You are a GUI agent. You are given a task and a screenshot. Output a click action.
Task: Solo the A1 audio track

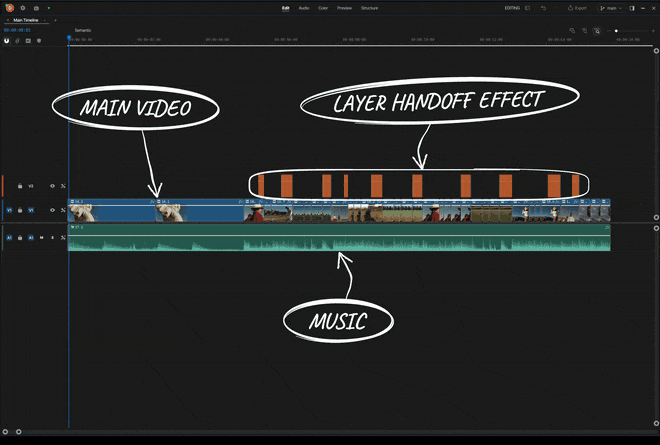(52, 238)
